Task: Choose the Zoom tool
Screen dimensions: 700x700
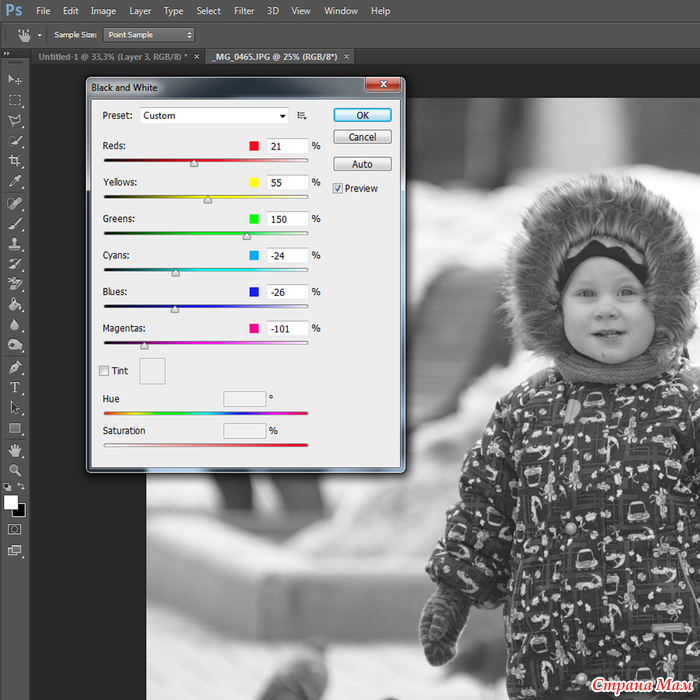Action: click(x=15, y=469)
